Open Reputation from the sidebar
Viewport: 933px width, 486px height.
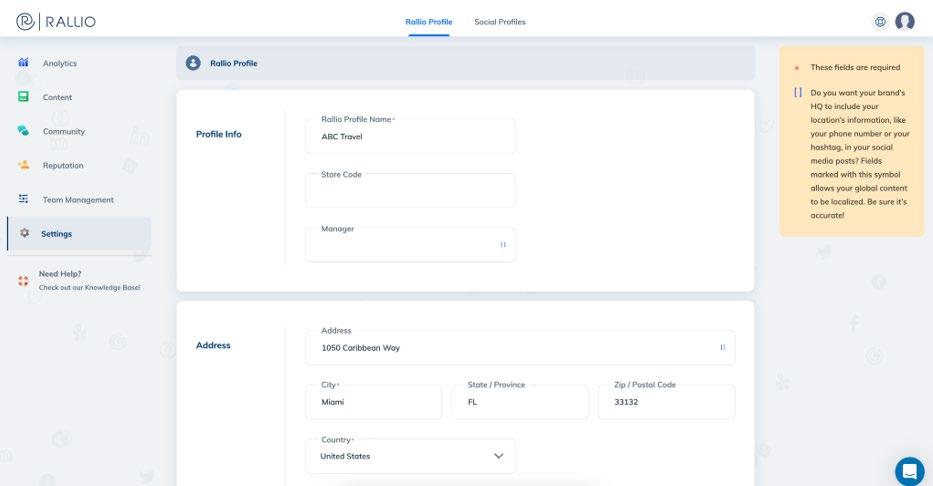(63, 165)
